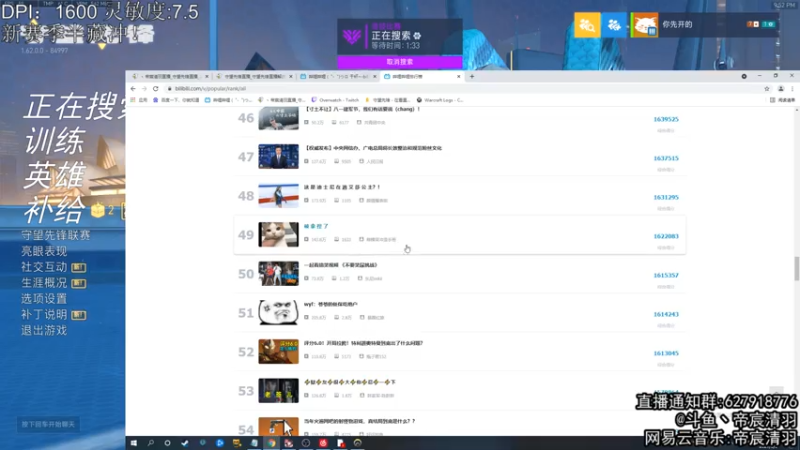Open 社交互动 menu item
This screenshot has width=800, height=450.
pyautogui.click(x=44, y=267)
